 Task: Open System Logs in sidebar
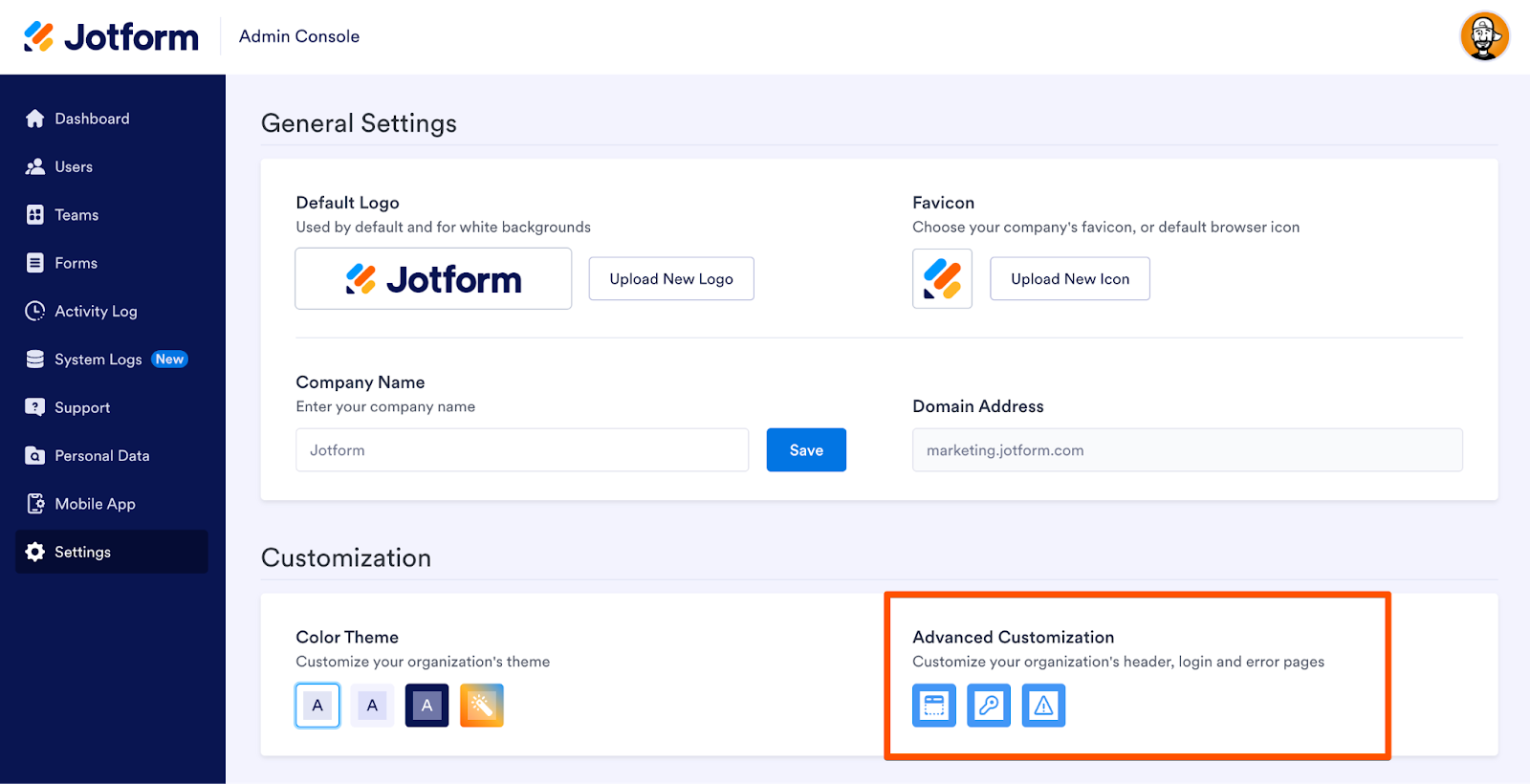[x=98, y=359]
